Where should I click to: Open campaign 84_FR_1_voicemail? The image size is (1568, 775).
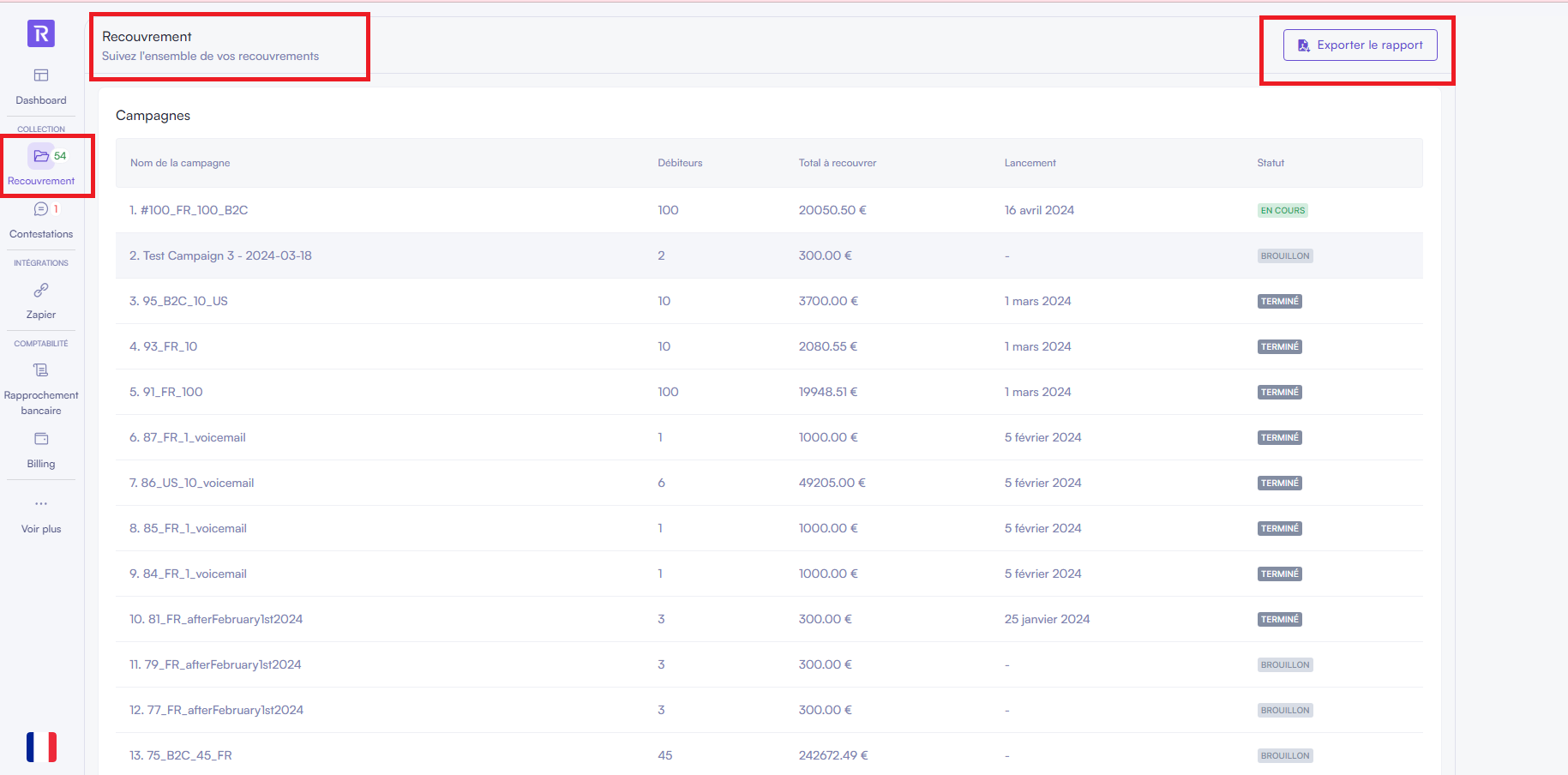pyautogui.click(x=188, y=574)
